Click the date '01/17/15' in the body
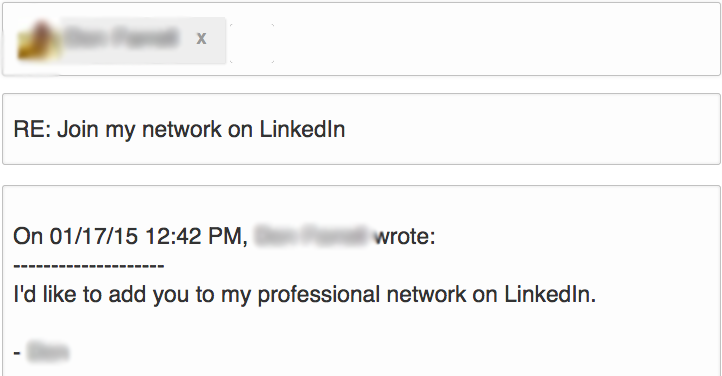Viewport: 722px width, 376px height. click(93, 236)
